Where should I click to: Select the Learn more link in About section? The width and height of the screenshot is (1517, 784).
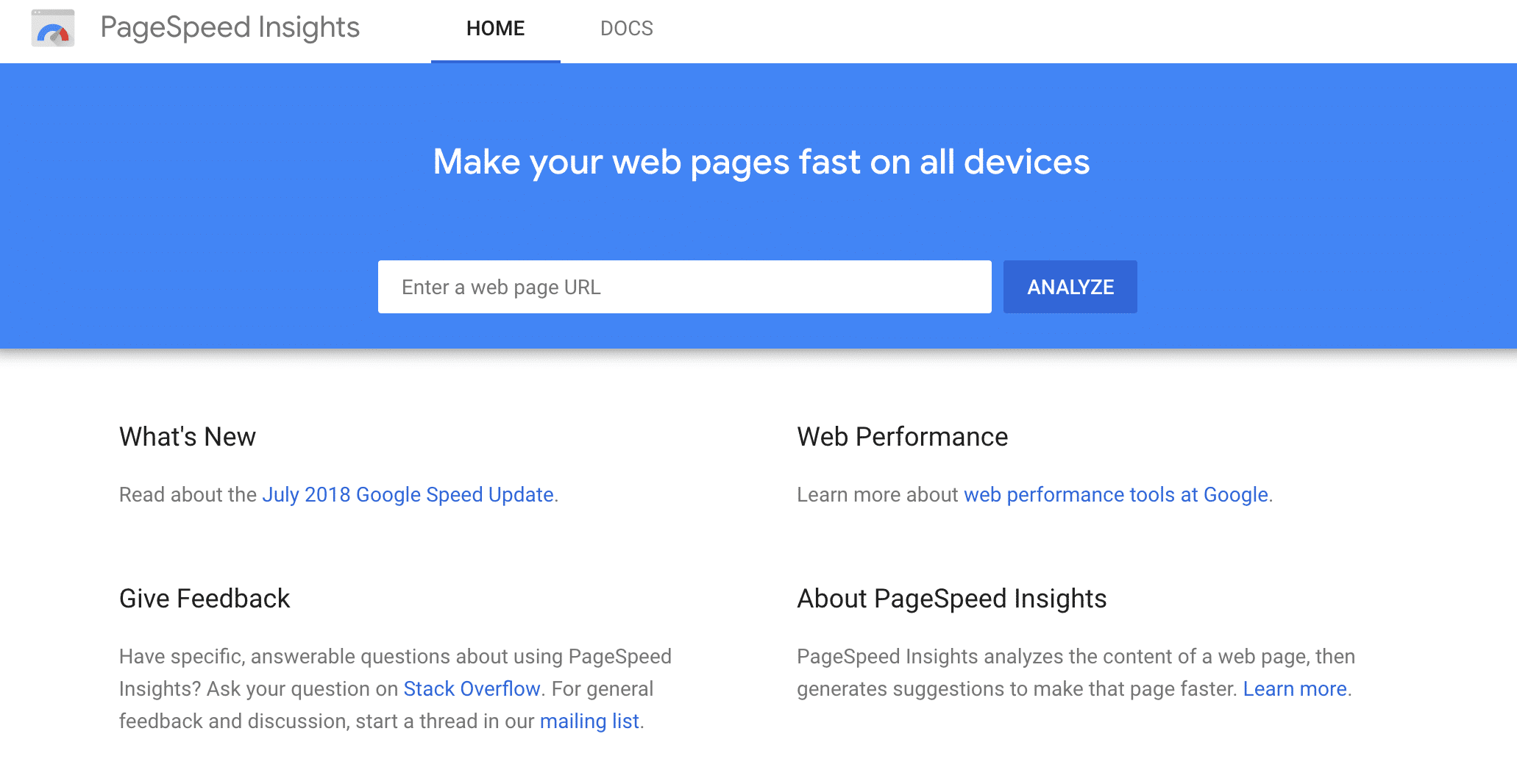point(1295,688)
